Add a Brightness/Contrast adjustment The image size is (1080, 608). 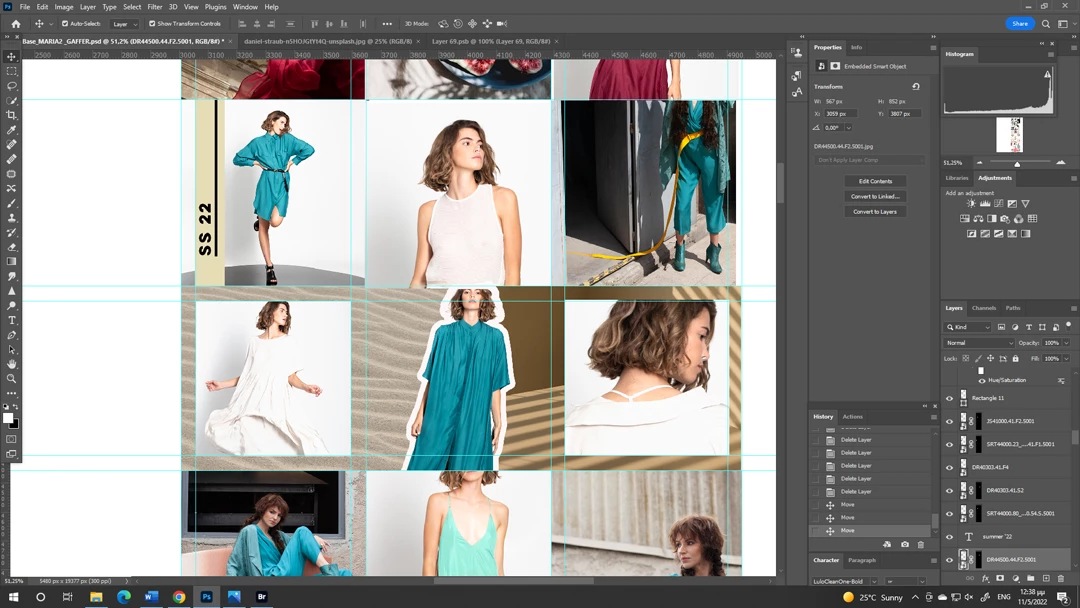point(971,204)
